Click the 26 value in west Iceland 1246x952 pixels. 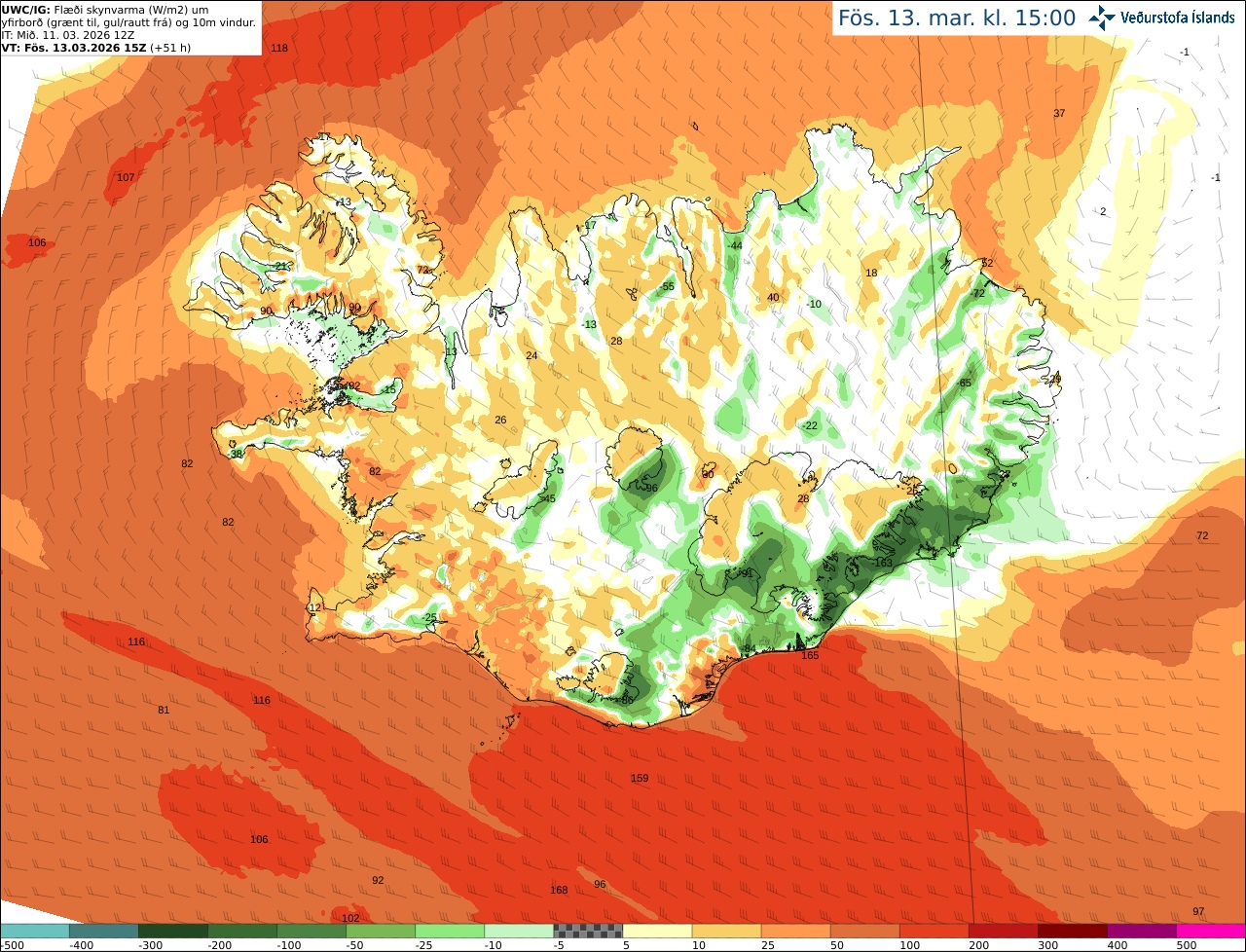pyautogui.click(x=500, y=420)
